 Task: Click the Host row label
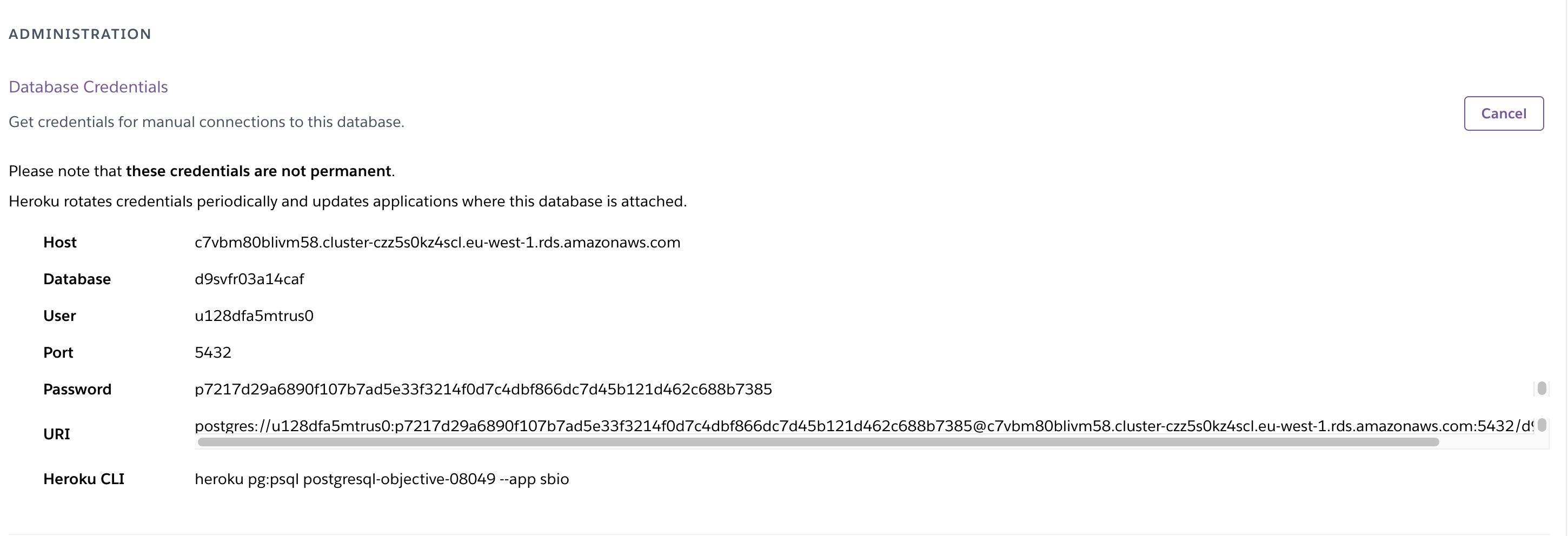[59, 242]
